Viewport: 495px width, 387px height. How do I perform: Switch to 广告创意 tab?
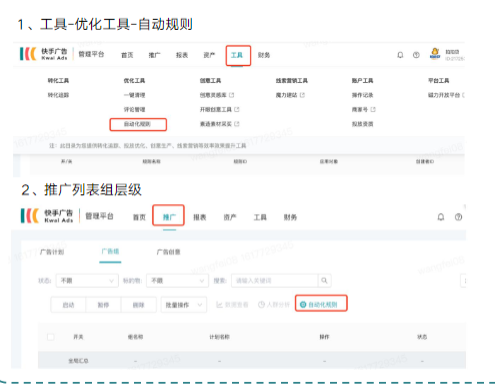168,252
